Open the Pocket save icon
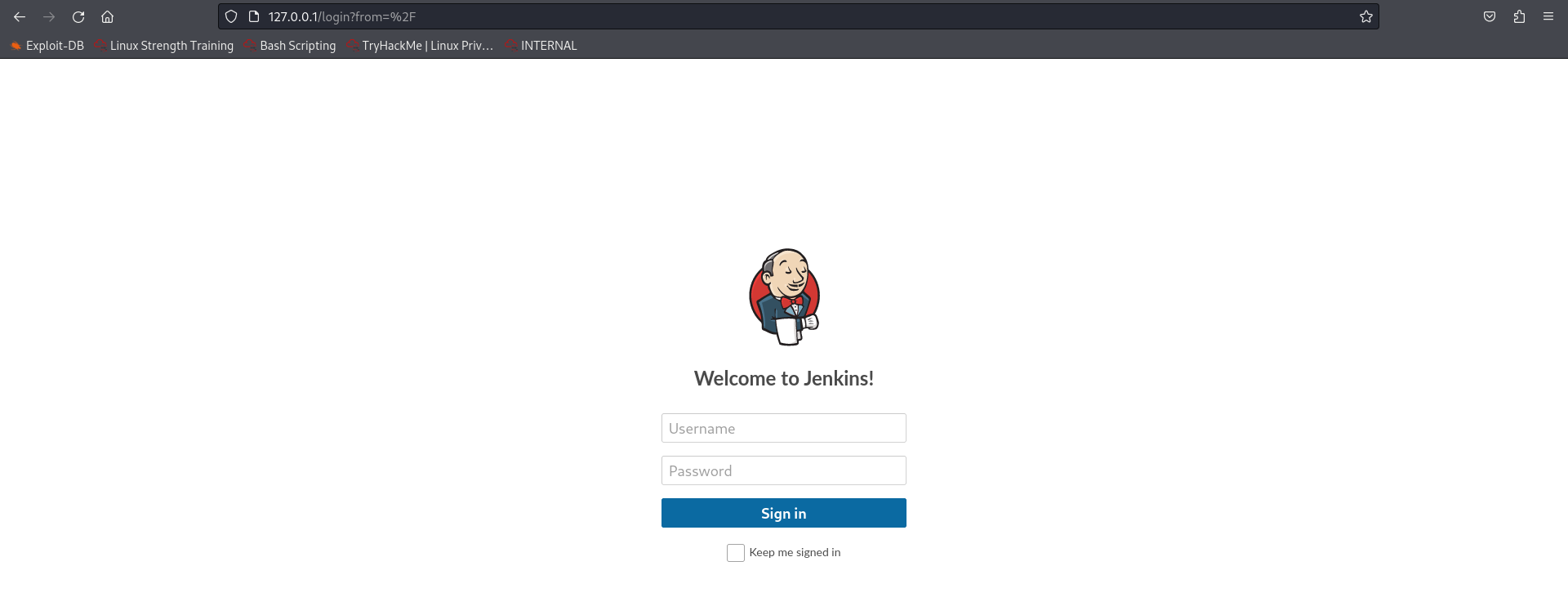 [x=1490, y=16]
